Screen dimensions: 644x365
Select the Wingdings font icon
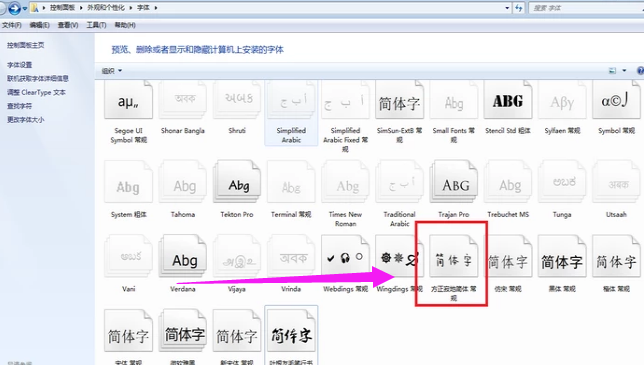[x=400, y=256]
